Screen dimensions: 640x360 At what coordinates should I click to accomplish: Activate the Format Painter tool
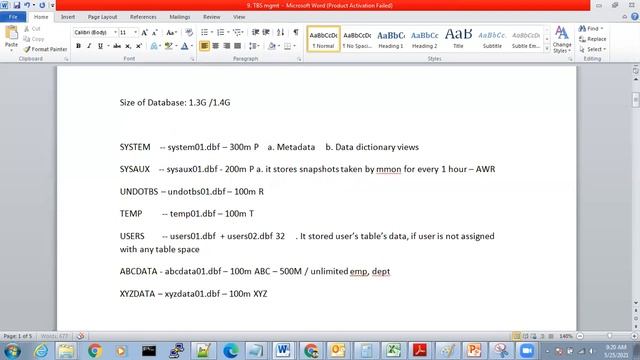[45, 49]
